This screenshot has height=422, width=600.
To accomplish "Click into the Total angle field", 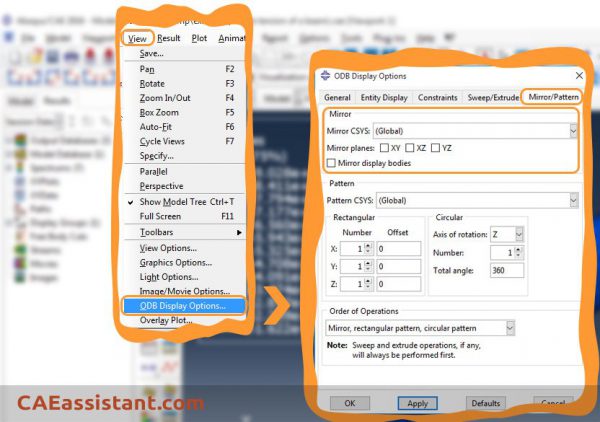I will (507, 270).
